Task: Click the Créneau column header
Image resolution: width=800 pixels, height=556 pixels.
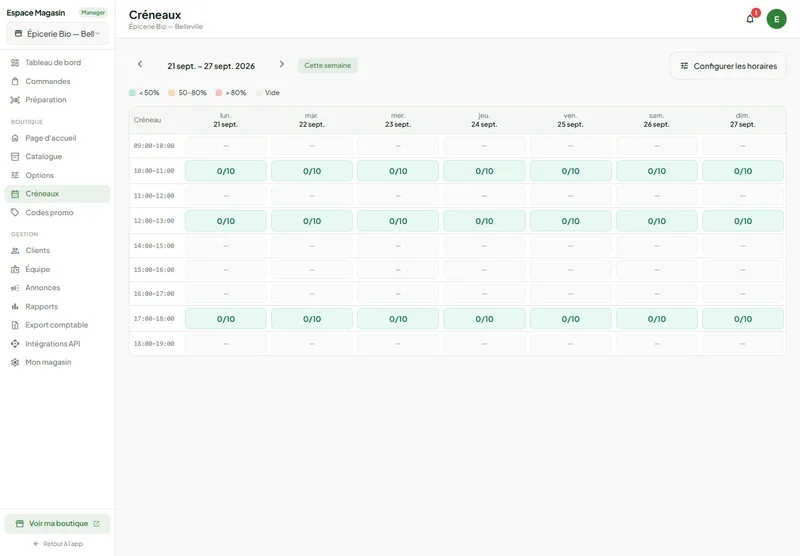Action: point(147,120)
